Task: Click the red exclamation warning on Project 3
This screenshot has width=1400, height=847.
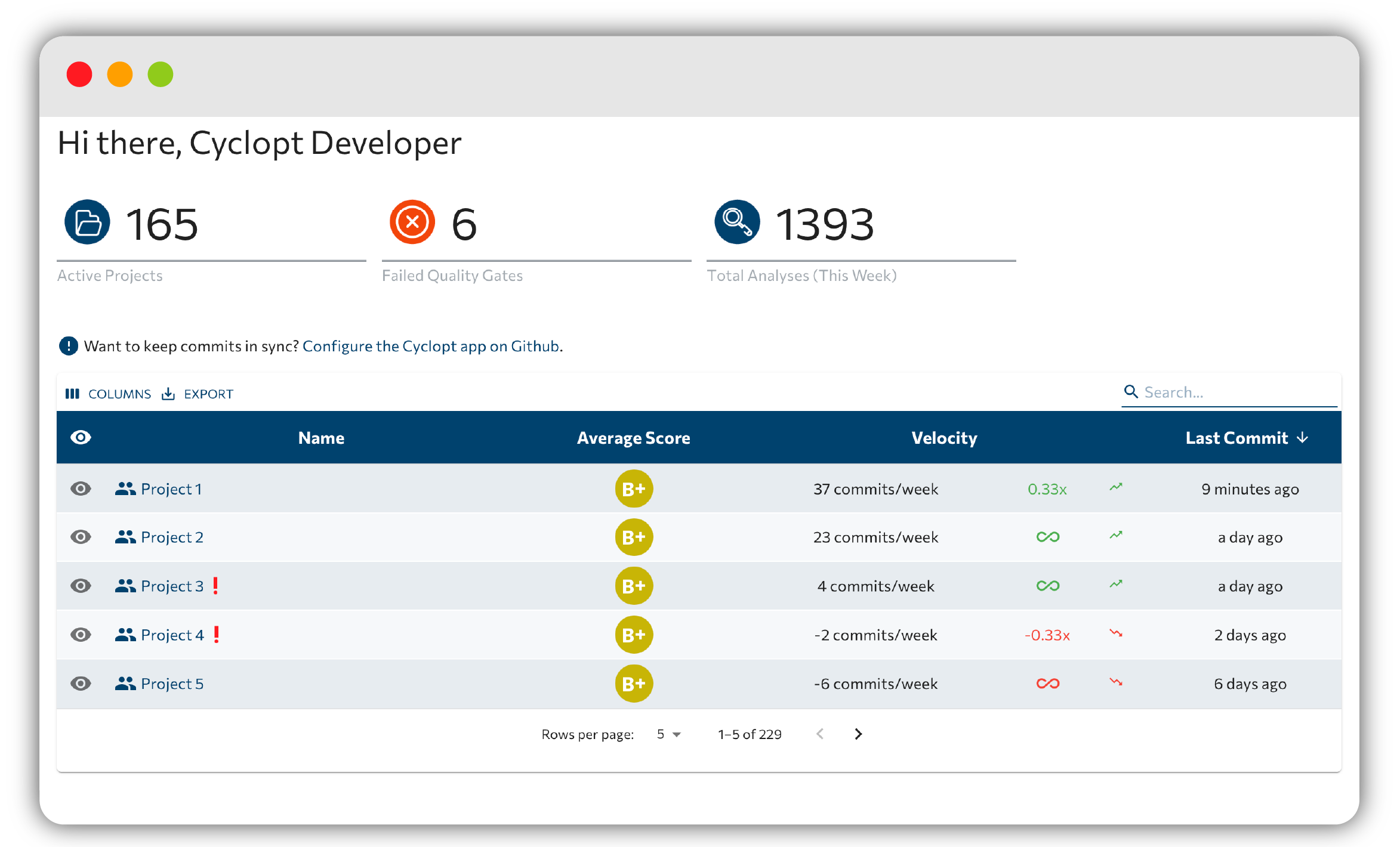Action: [215, 586]
